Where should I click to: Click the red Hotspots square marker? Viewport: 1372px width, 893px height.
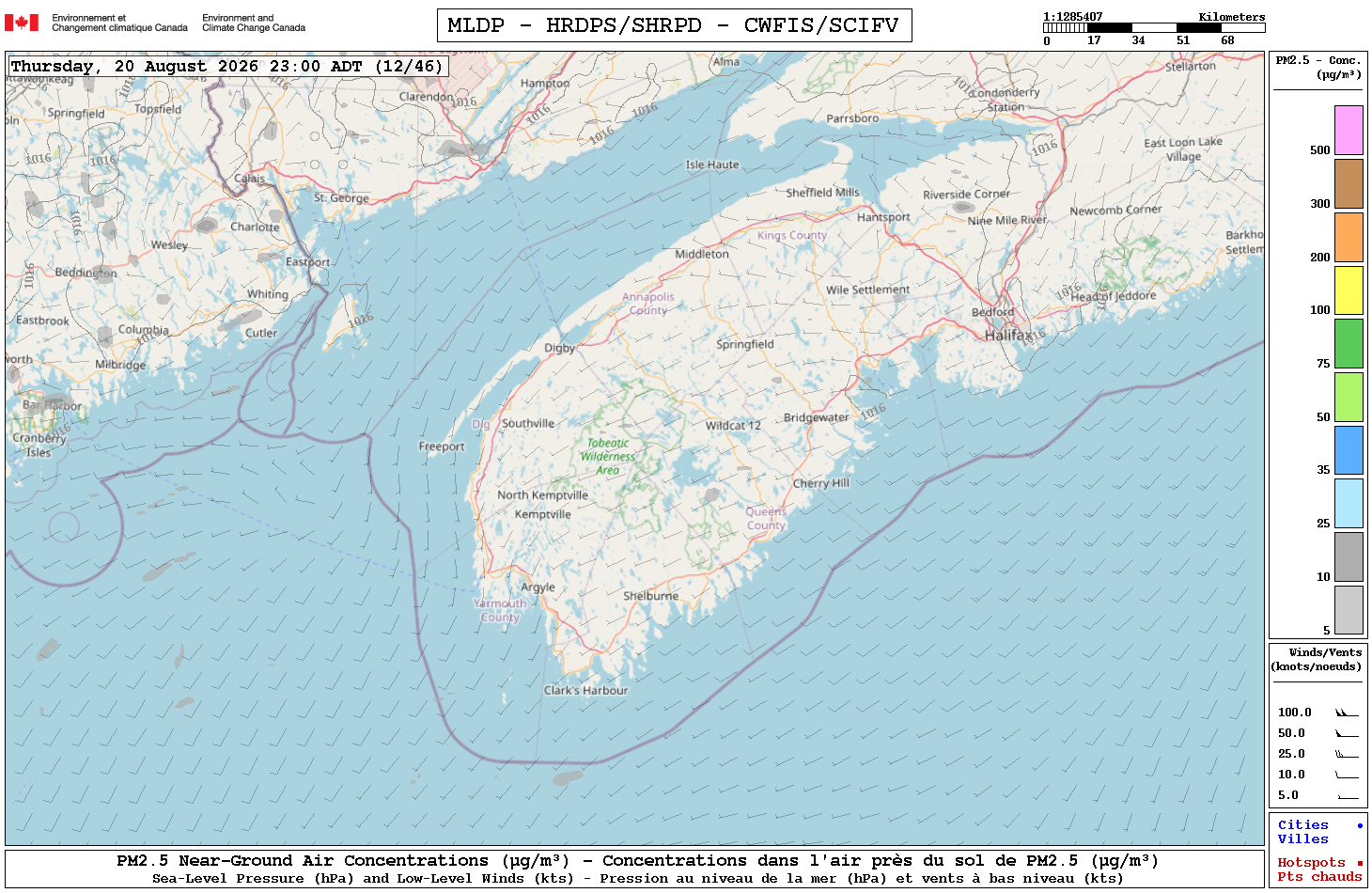[1360, 863]
